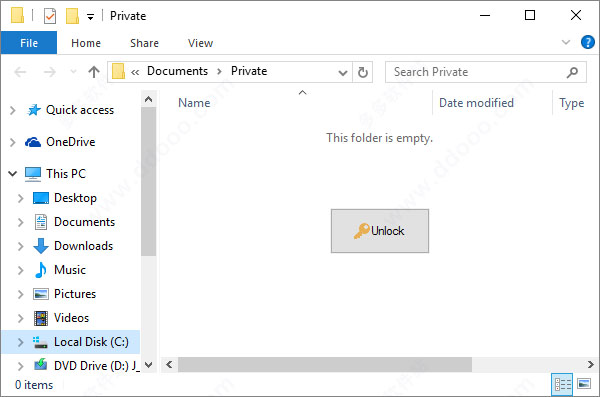The height and width of the screenshot is (397, 600).
Task: Click the Properties quick access toolbar icon
Action: tap(50, 16)
